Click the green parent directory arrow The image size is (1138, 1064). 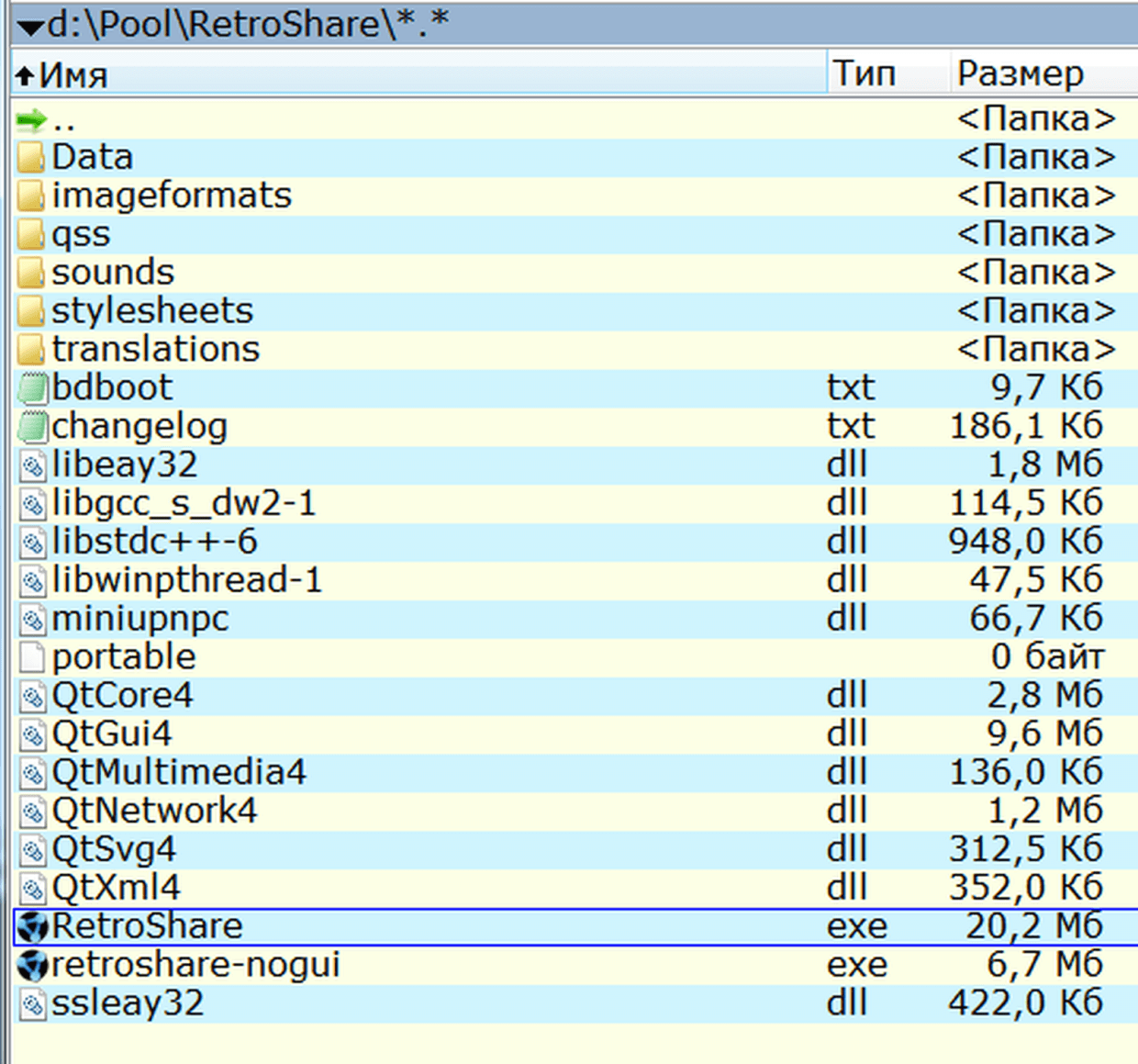(31, 119)
